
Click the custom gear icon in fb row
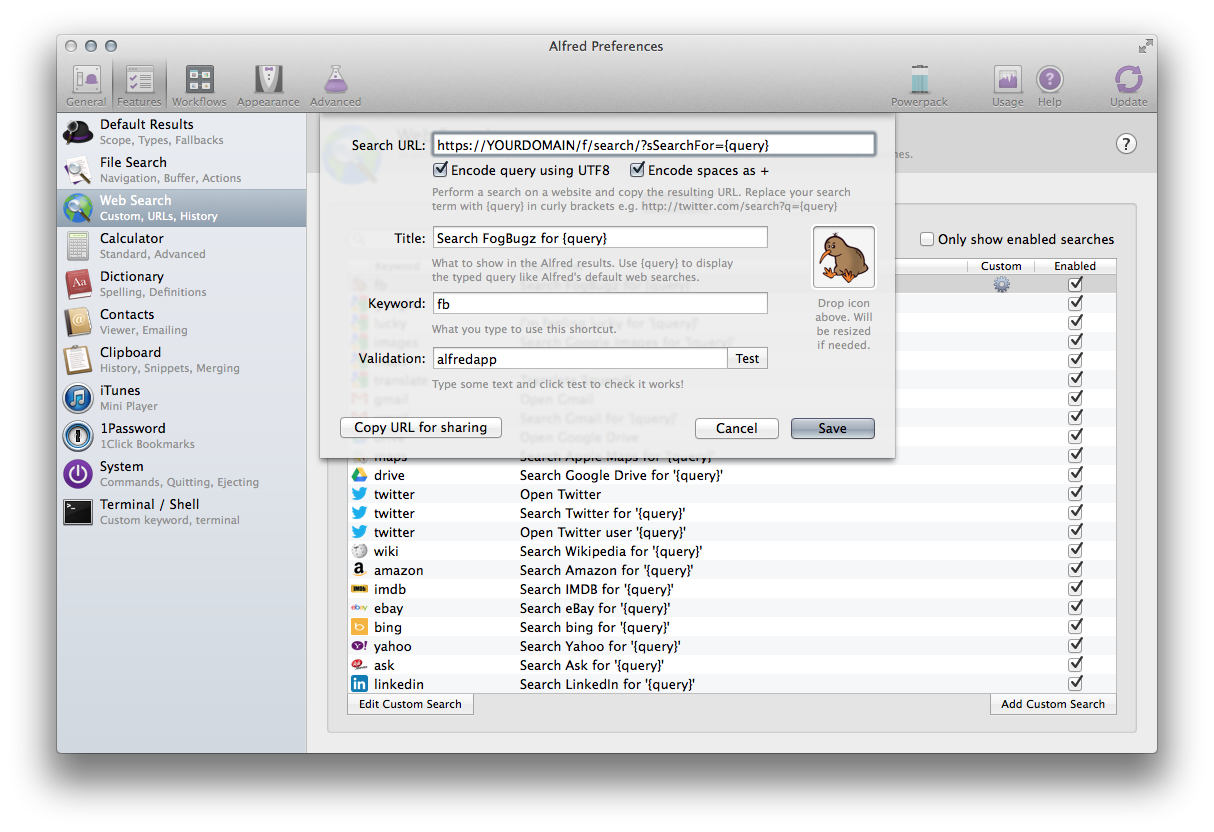[x=1001, y=284]
